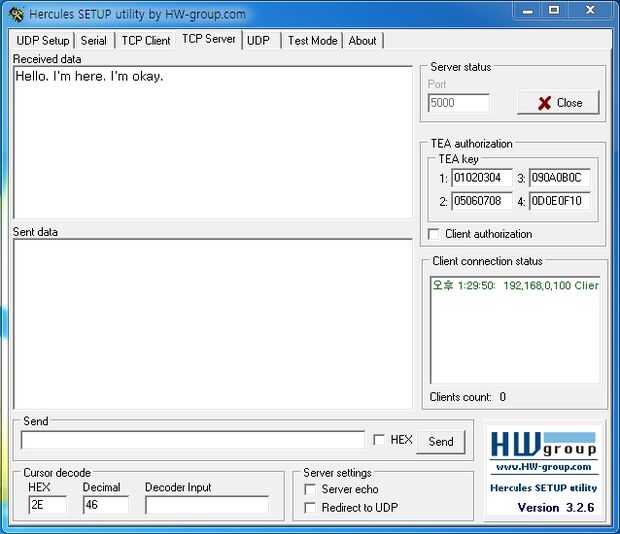The width and height of the screenshot is (620, 534).
Task: Click TEA key field 3 (090A0B0C)
Action: 560,177
